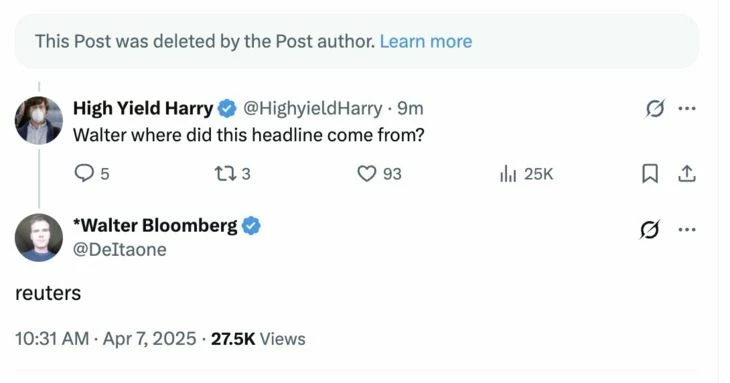Click Learn more about deleted post
The height and width of the screenshot is (383, 730).
pyautogui.click(x=426, y=41)
